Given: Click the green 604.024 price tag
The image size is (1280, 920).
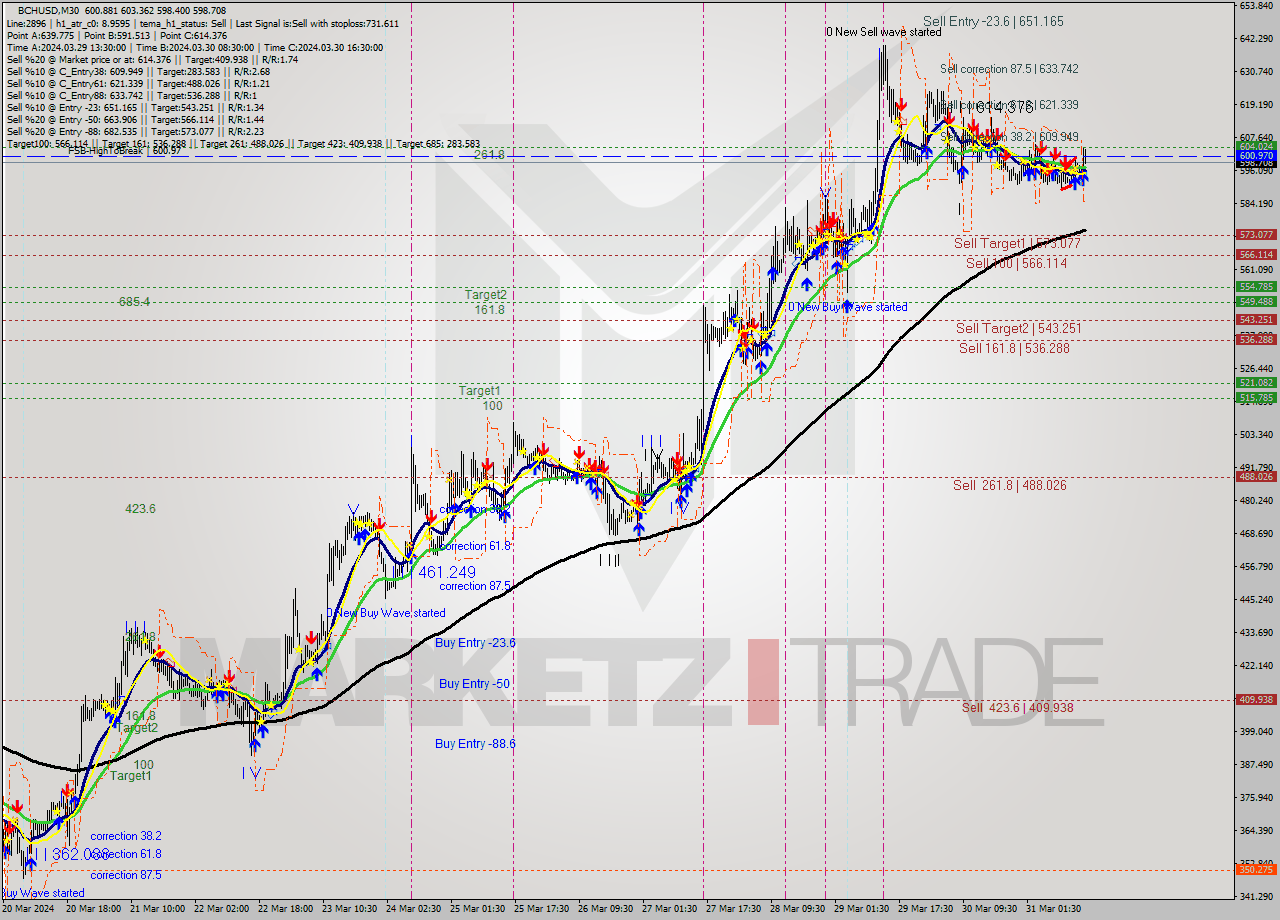Looking at the screenshot, I should pyautogui.click(x=1256, y=146).
